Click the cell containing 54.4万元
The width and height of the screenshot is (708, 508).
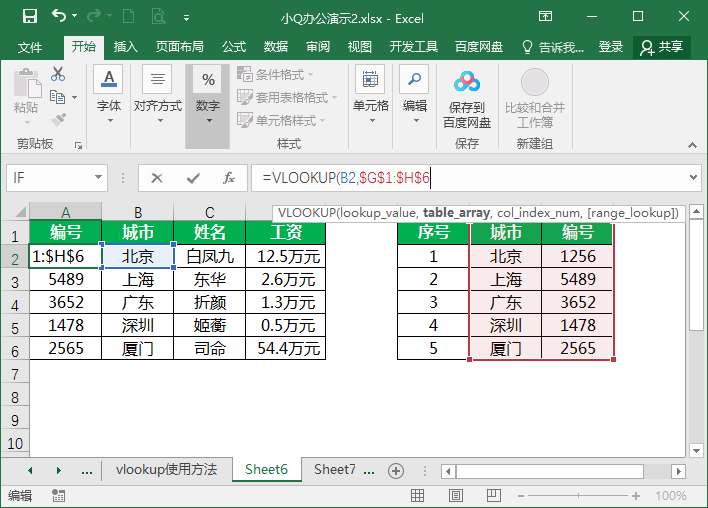tap(286, 348)
